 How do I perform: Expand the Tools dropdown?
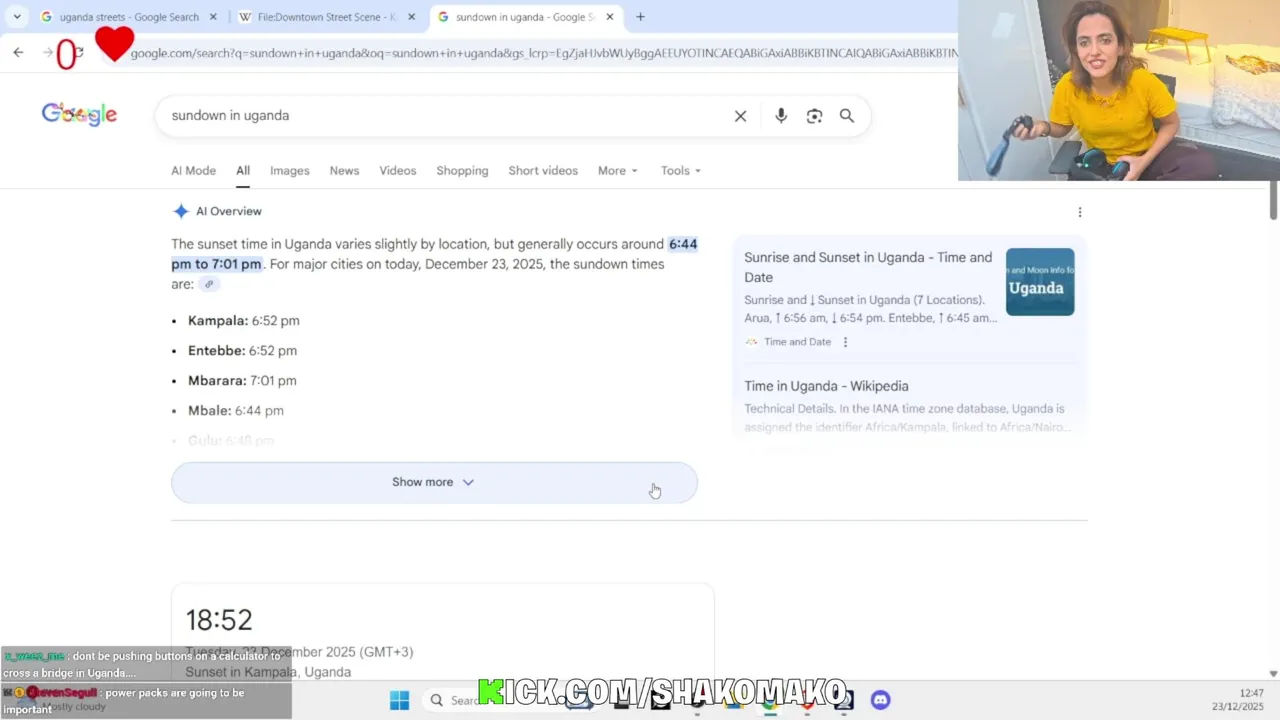[x=680, y=171]
